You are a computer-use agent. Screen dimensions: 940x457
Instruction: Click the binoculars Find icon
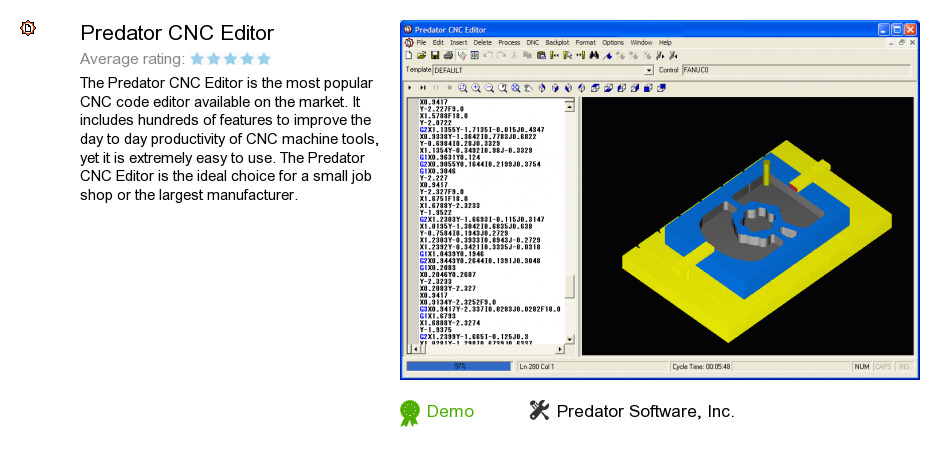click(594, 56)
